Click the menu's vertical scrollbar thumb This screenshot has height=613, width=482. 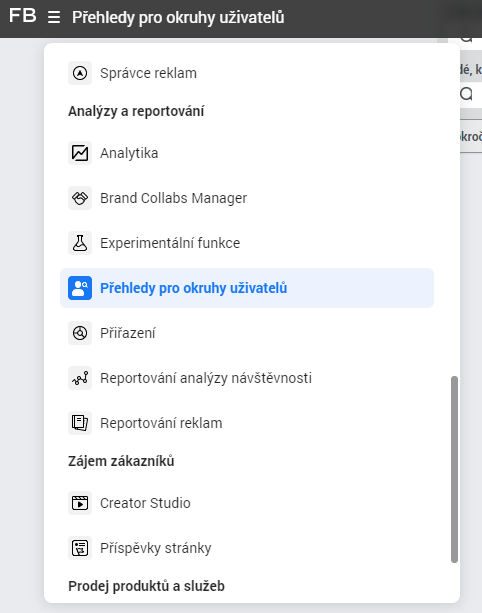point(454,469)
